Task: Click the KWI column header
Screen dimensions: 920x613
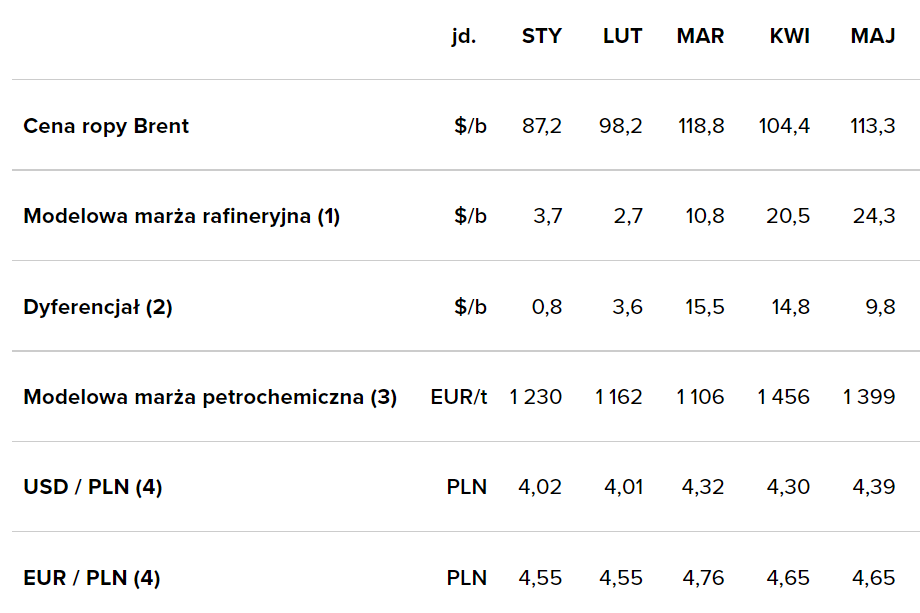Action: point(789,36)
